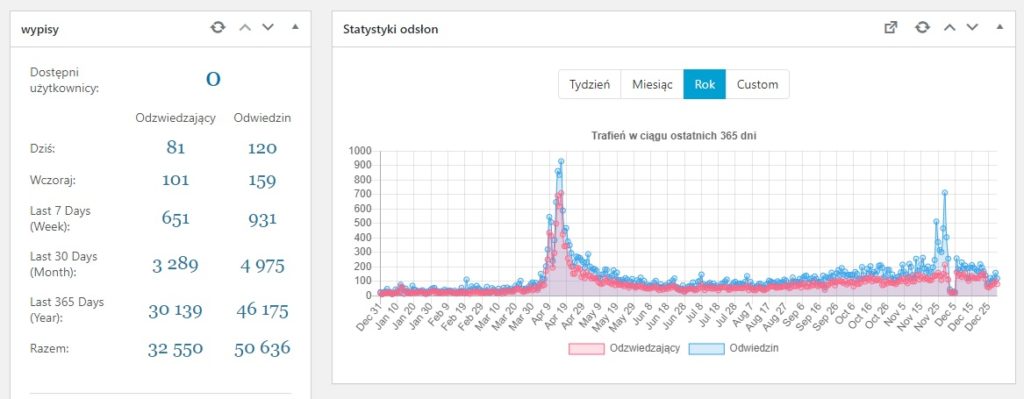Viewport: 1024px width, 399px height.
Task: Click the chart title Trafień w ciągu ostatnich 365 dni
Action: [674, 136]
